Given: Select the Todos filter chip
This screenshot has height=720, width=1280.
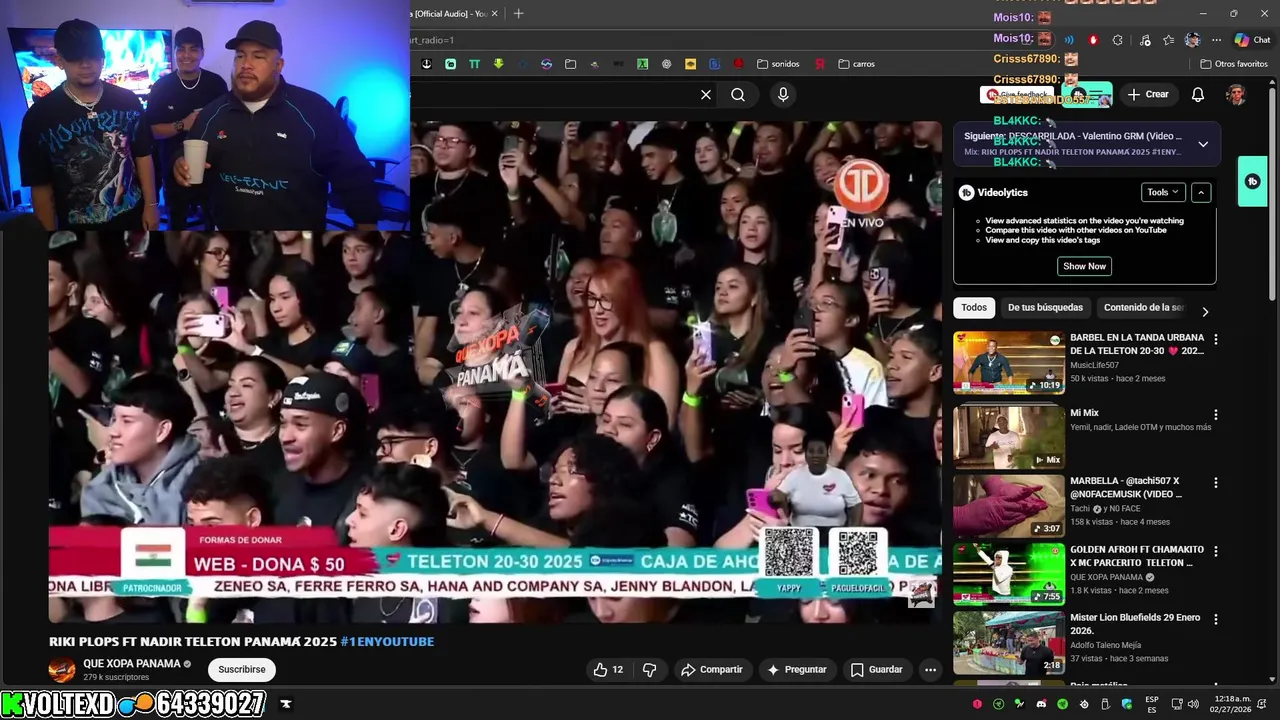Looking at the screenshot, I should click(x=974, y=308).
